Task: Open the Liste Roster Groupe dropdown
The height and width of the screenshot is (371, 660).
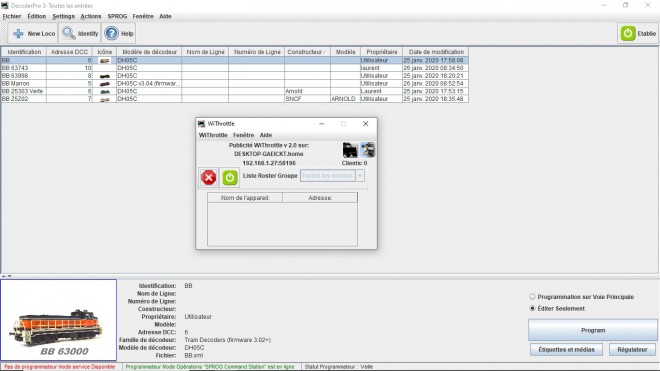Action: pyautogui.click(x=332, y=176)
